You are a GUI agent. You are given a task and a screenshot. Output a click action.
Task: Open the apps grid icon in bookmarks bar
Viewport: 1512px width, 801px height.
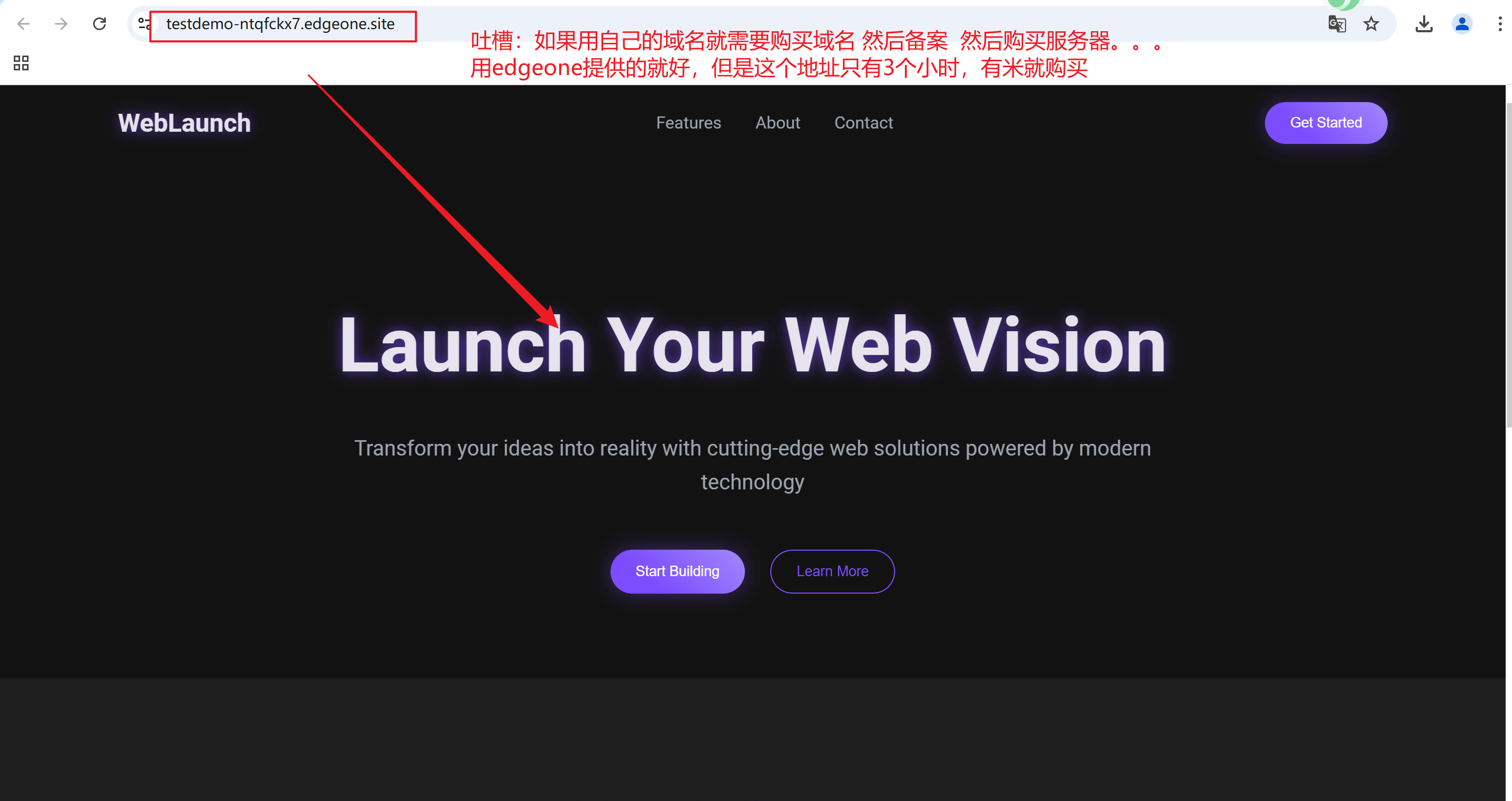point(21,63)
